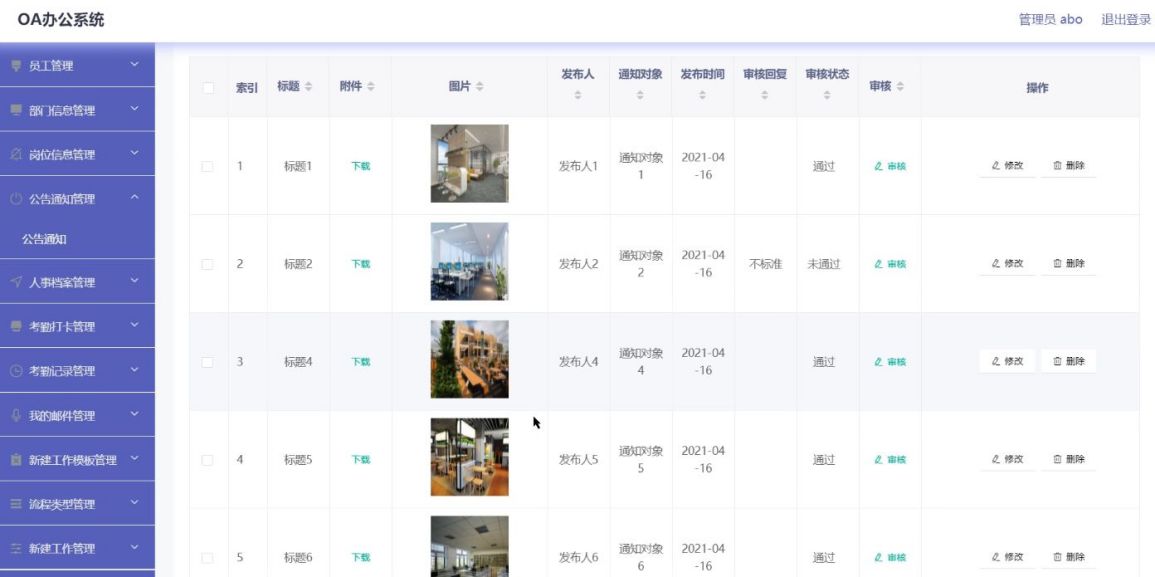The height and width of the screenshot is (577, 1155).
Task: Click the 流程类型管理 list icon
Action: click(16, 504)
